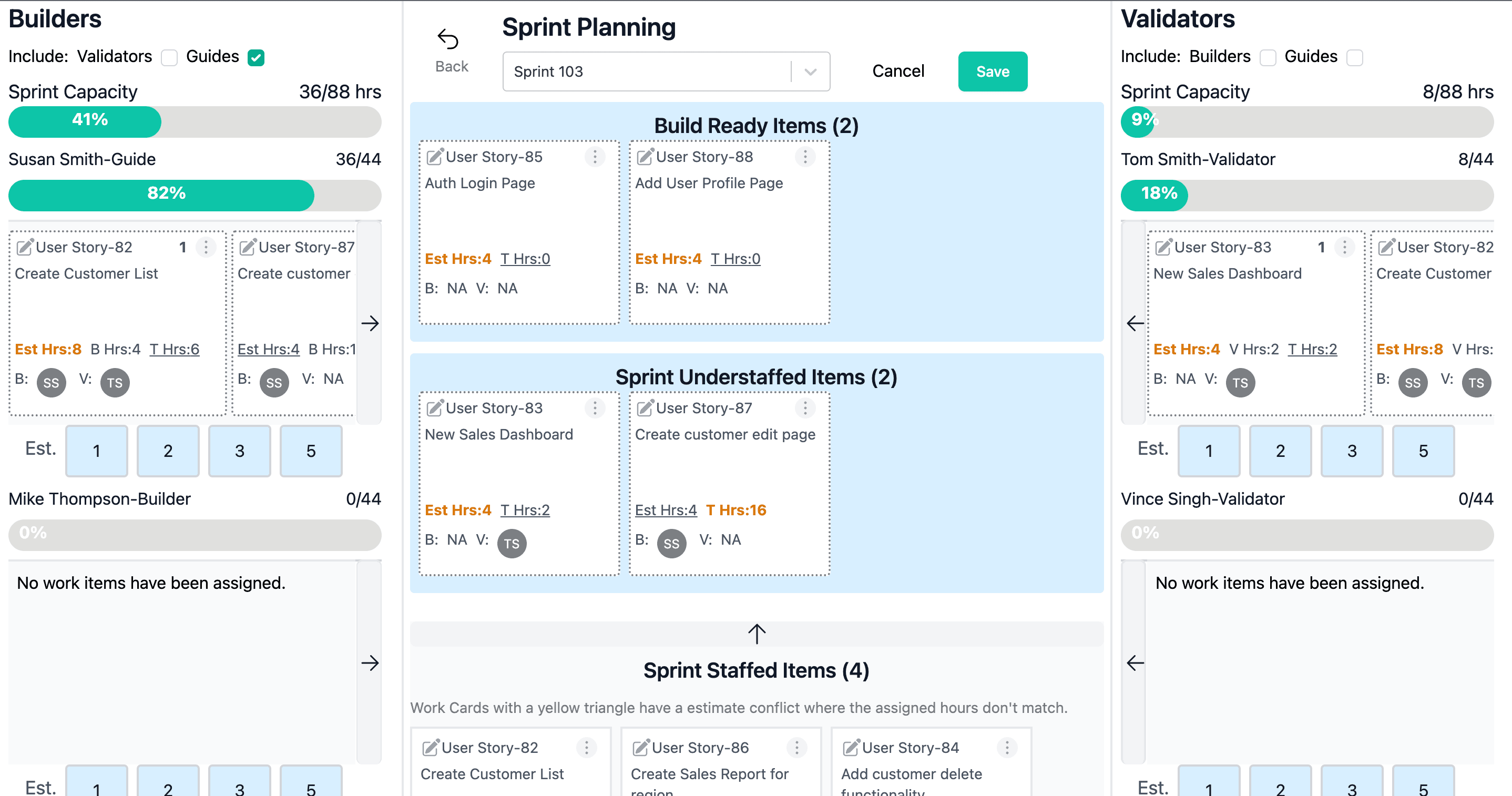Viewport: 1512px width, 796px height.
Task: Uncheck the Guides checkbox under Builders
Action: [x=256, y=57]
